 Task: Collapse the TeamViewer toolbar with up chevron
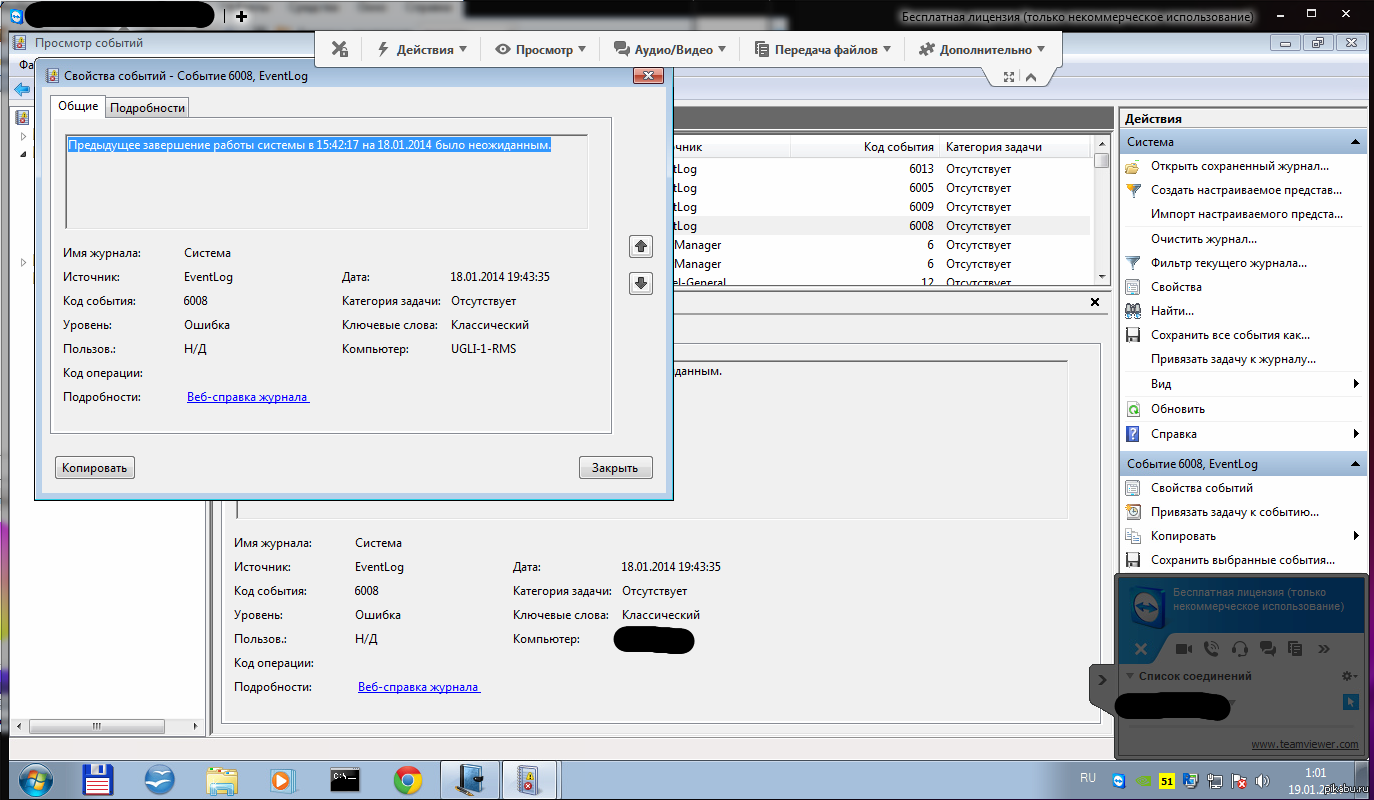1031,77
